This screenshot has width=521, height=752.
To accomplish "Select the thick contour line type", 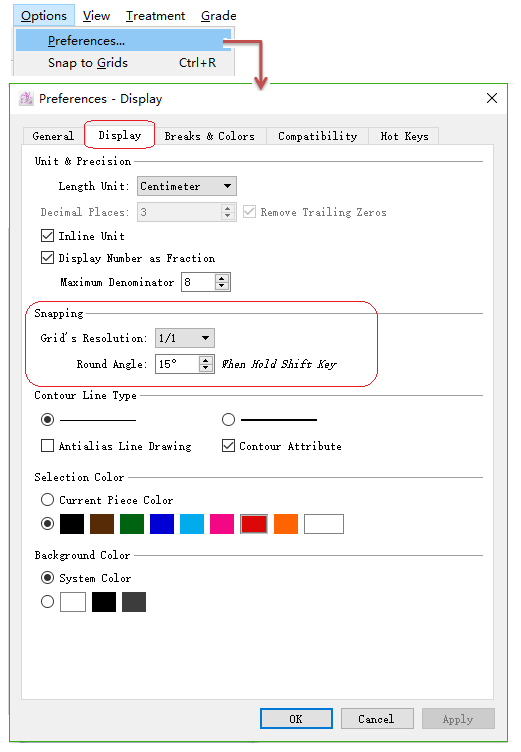I will (x=228, y=420).
